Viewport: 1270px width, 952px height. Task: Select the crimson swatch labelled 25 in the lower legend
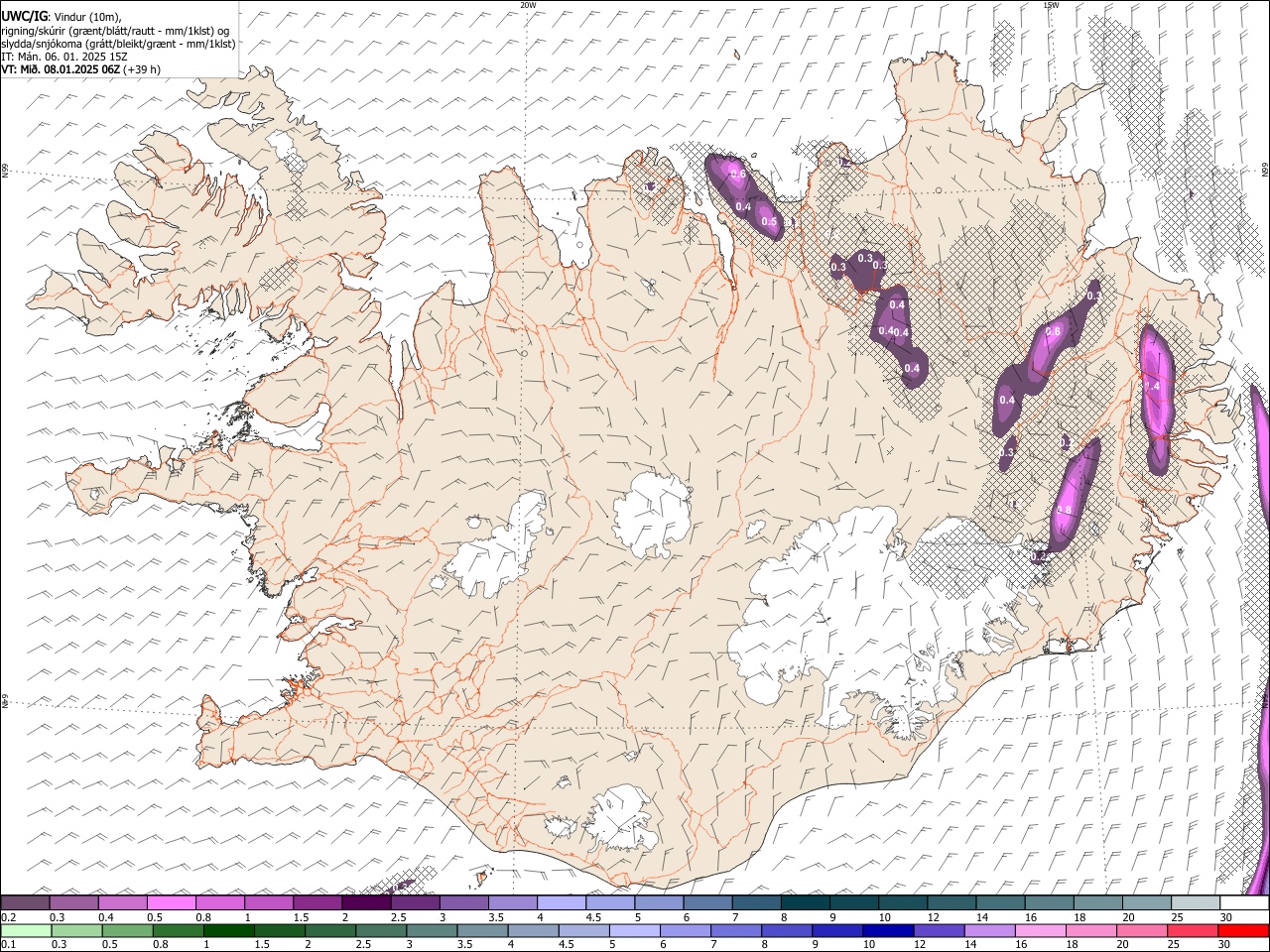(1192, 931)
